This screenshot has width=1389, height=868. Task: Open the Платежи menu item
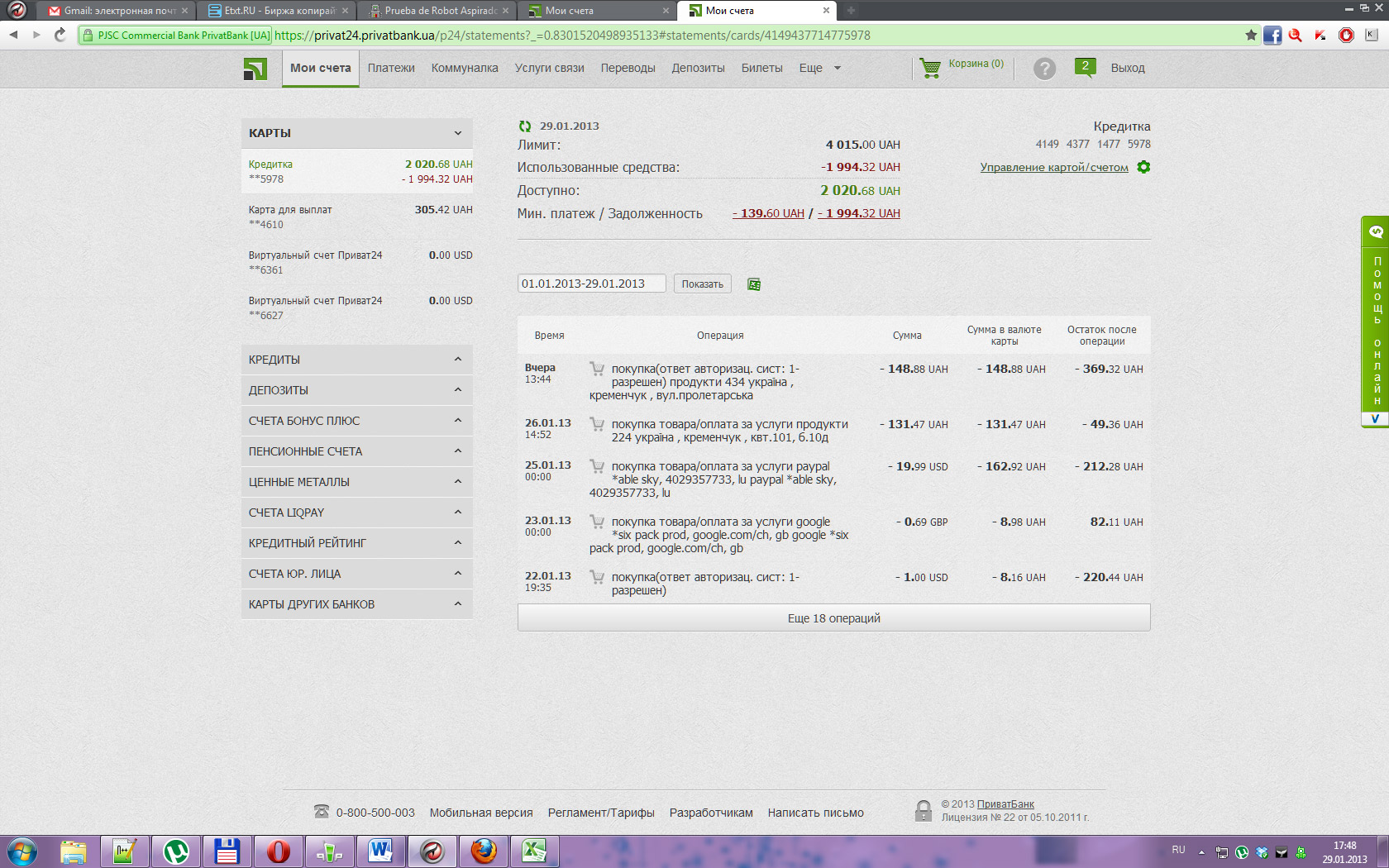click(x=391, y=69)
